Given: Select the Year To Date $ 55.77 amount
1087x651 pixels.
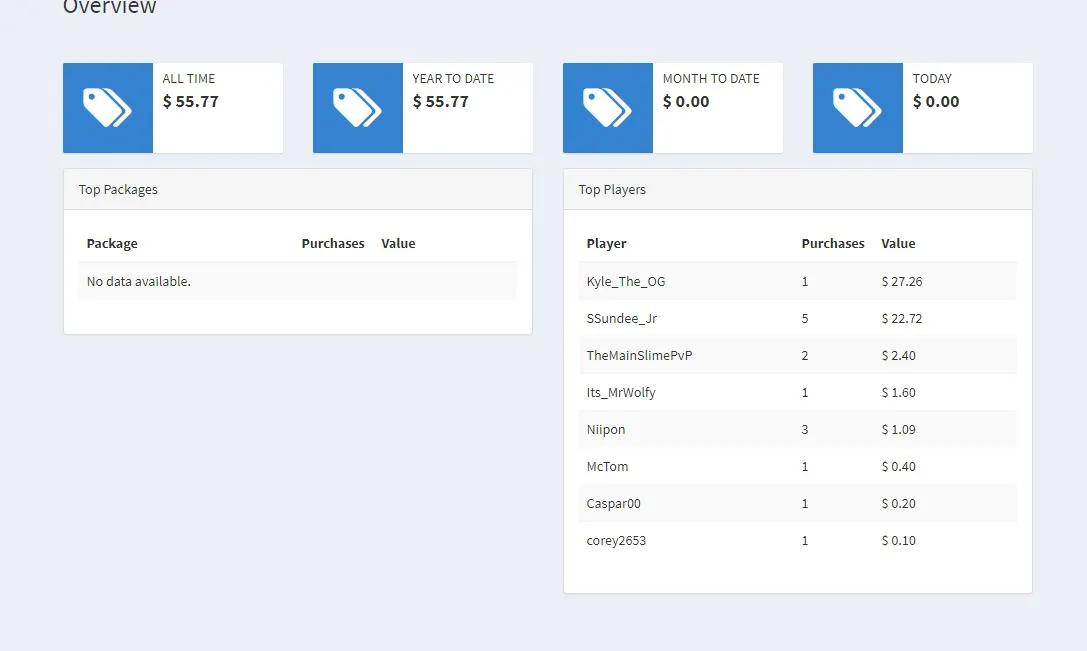Looking at the screenshot, I should pyautogui.click(x=441, y=101).
